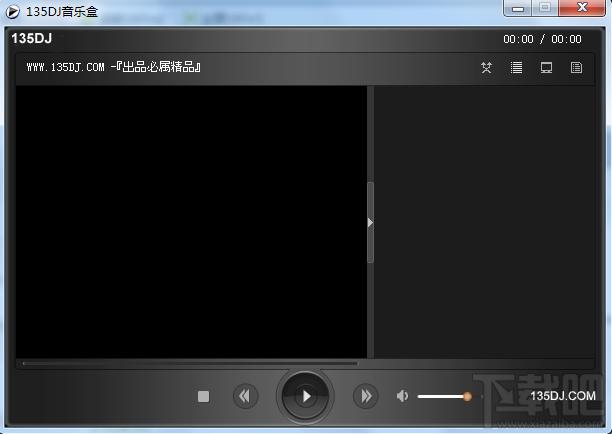Click the 135DJ音乐盒 title bar app icon
The width and height of the screenshot is (612, 434).
click(12, 11)
